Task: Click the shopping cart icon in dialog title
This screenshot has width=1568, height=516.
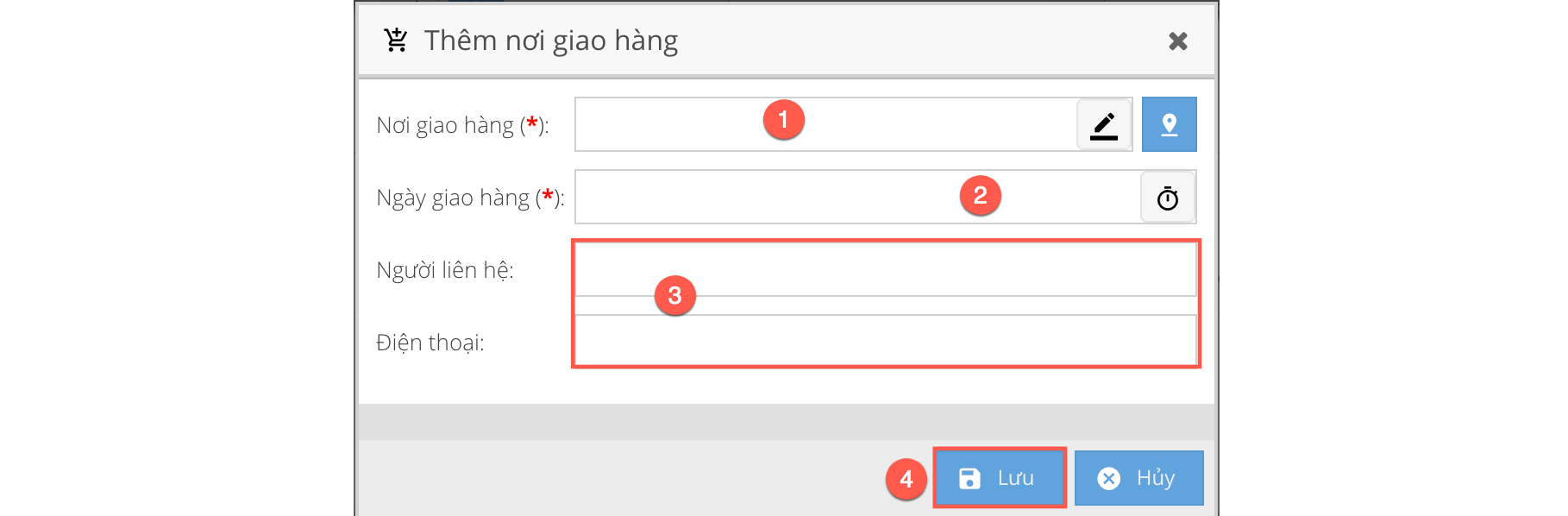Action: [x=396, y=41]
